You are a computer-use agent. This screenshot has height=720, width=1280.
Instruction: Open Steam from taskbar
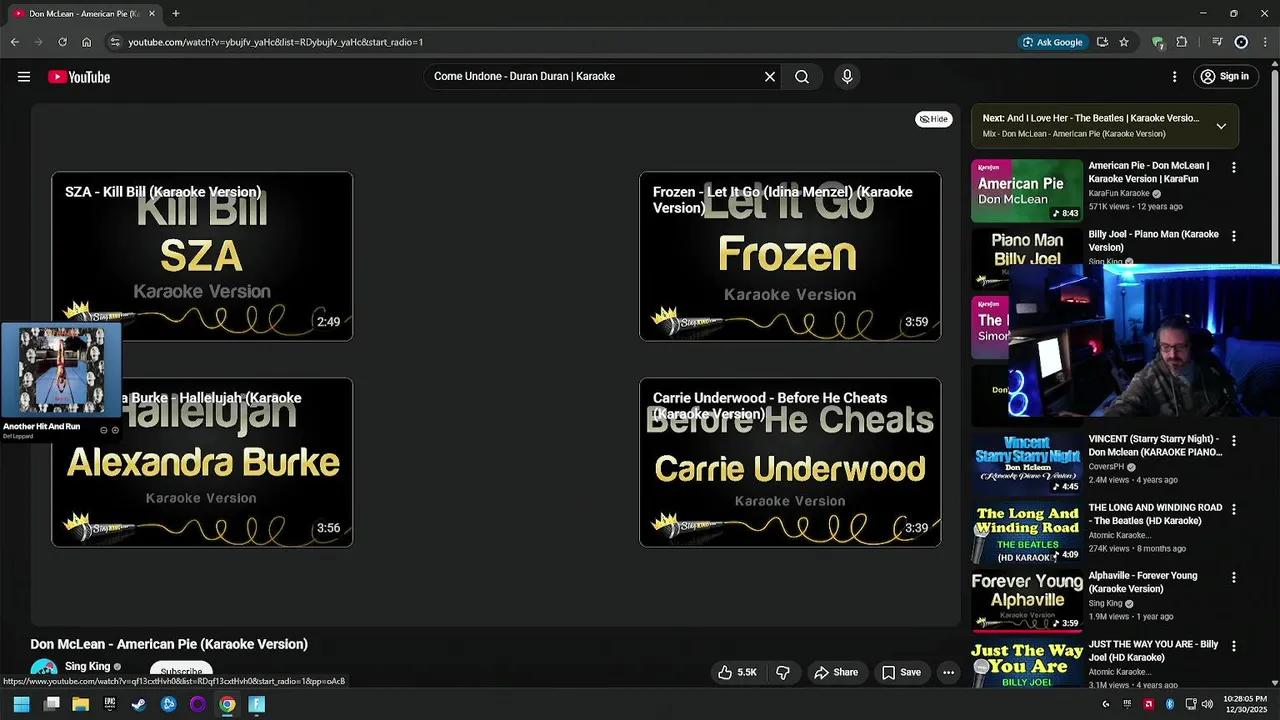click(x=139, y=704)
